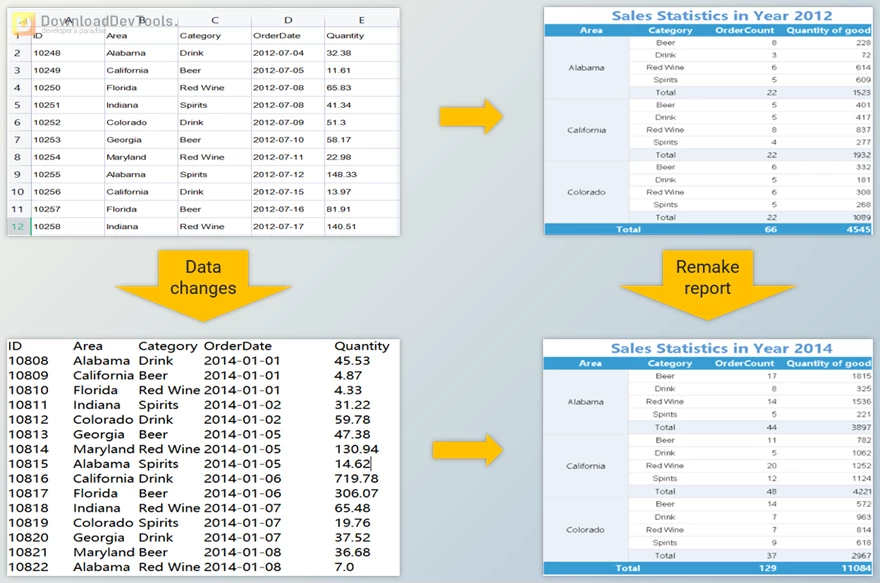Click the quantity cell 140.51

point(361,226)
